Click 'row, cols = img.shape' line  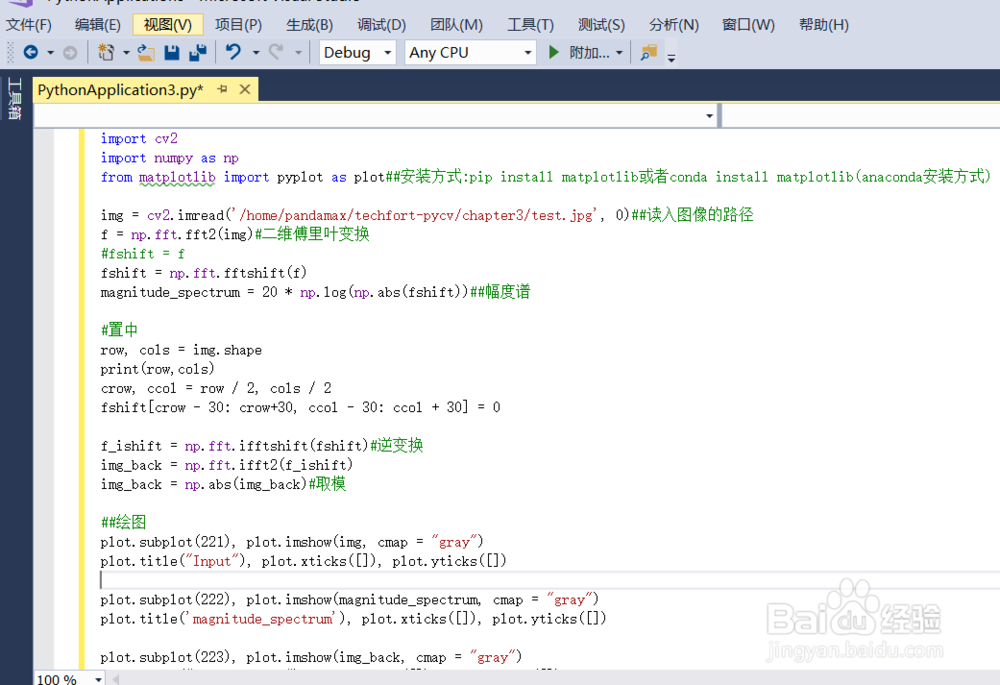coord(181,350)
